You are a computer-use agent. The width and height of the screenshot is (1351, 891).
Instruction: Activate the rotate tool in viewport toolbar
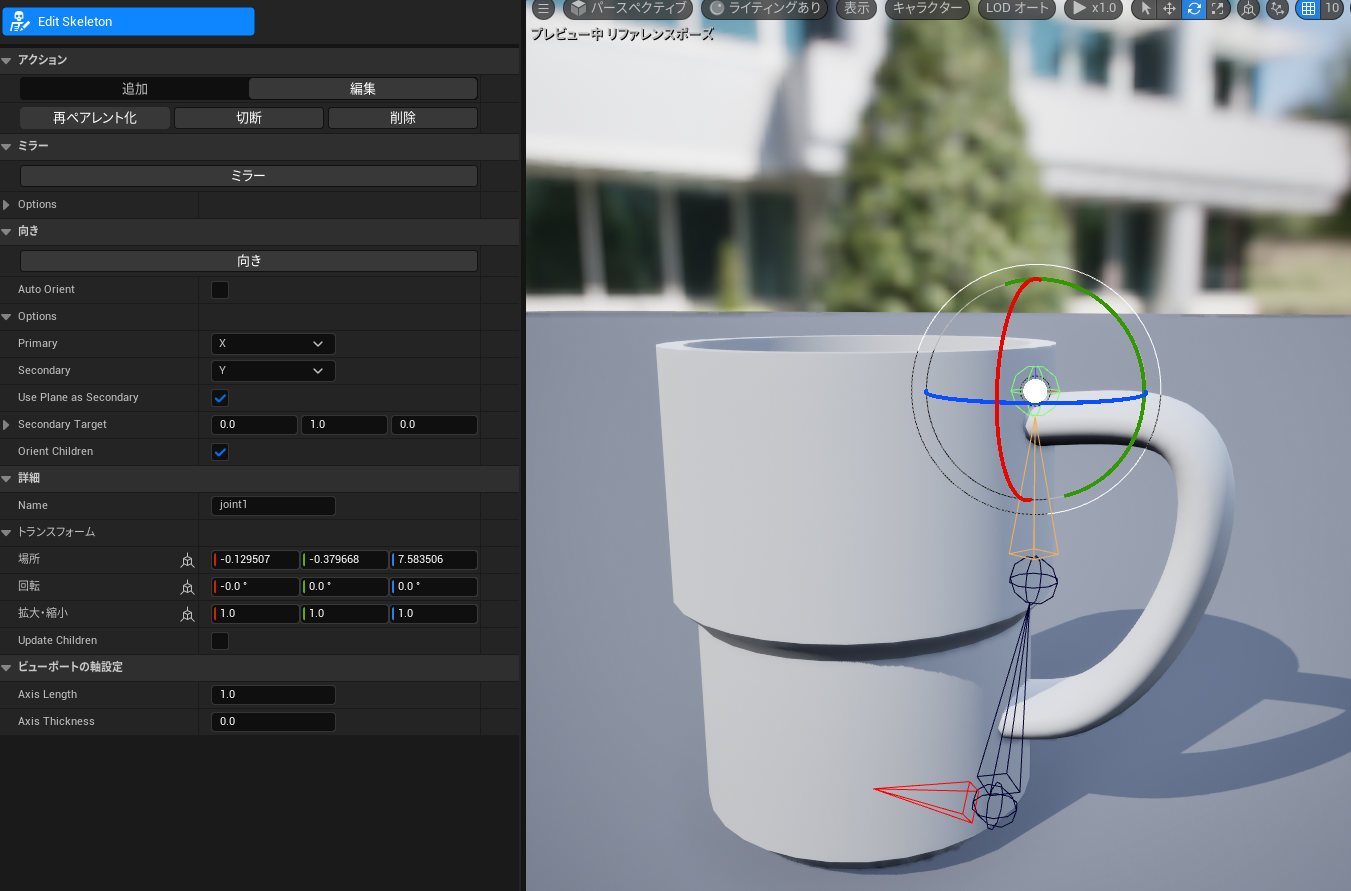coord(1194,9)
